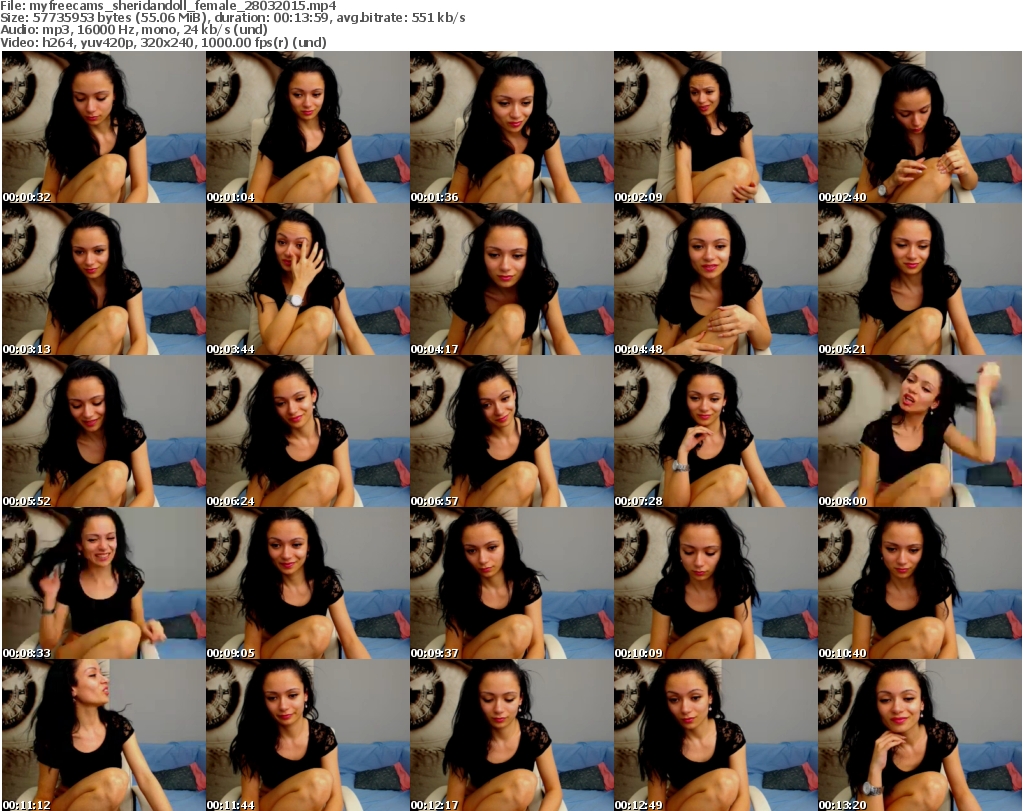Select the thumbnail at 00:04:48
Image resolution: width=1024 pixels, height=811 pixels.
tap(715, 279)
